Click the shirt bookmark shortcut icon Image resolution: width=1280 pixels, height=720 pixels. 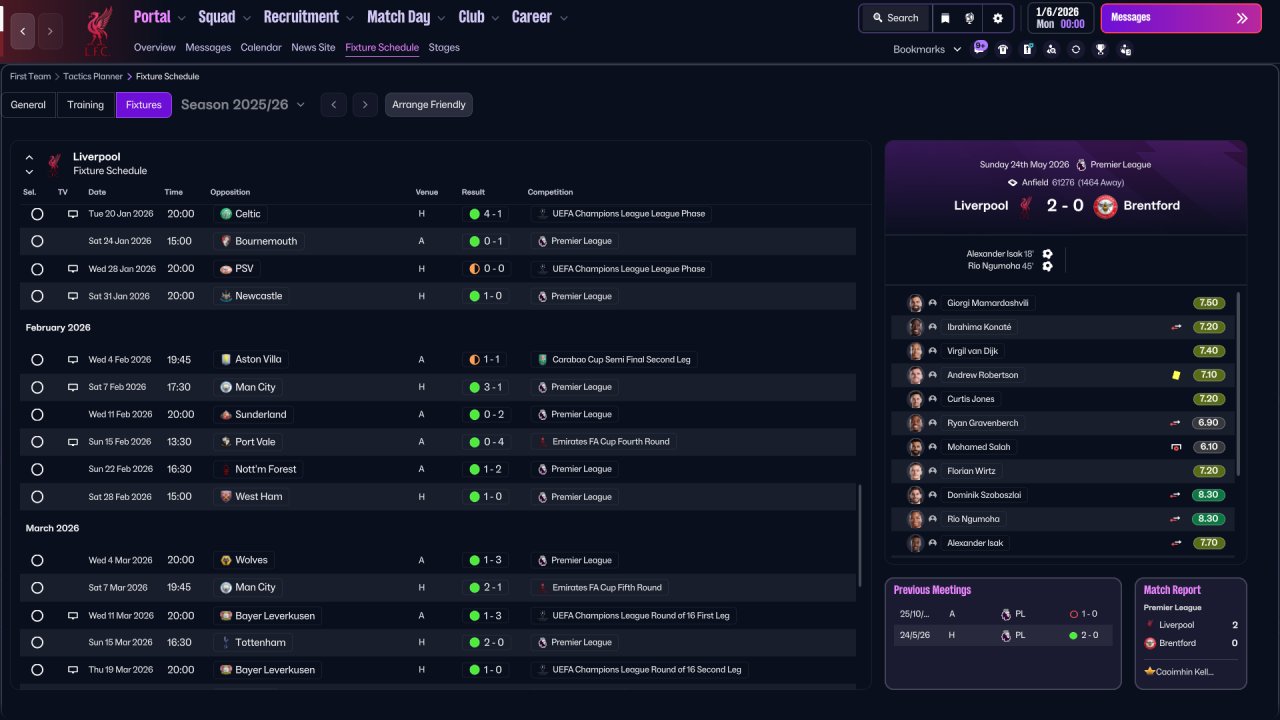[x=1003, y=49]
